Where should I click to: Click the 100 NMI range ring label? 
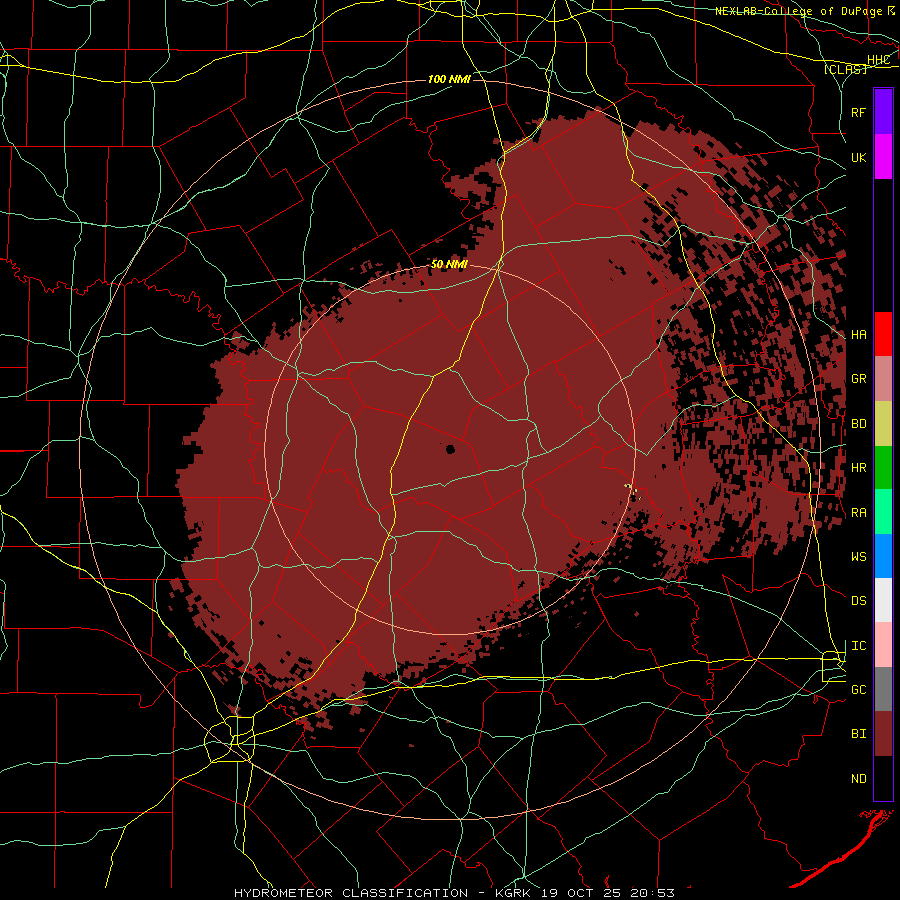tap(449, 79)
